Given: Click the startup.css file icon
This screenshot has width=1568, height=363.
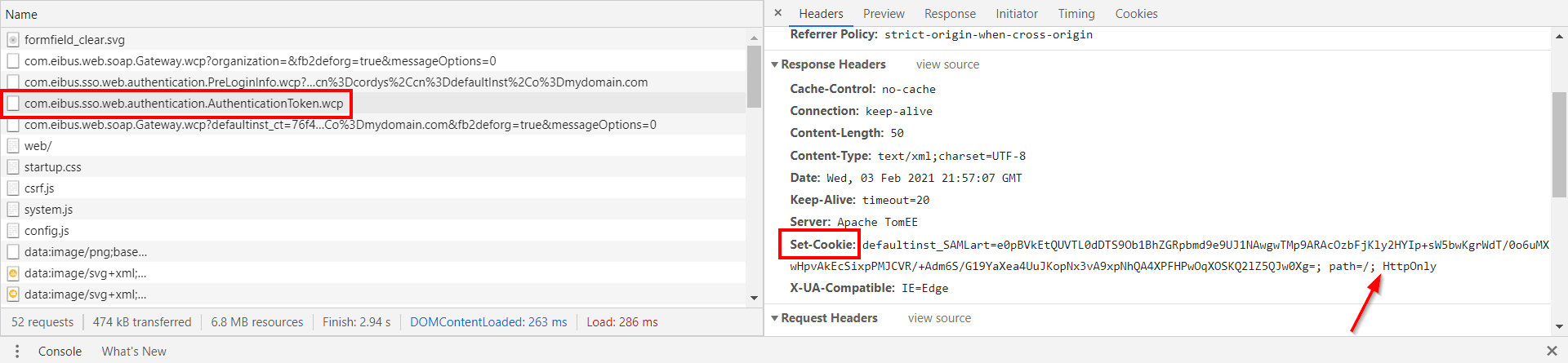Looking at the screenshot, I should click(13, 167).
